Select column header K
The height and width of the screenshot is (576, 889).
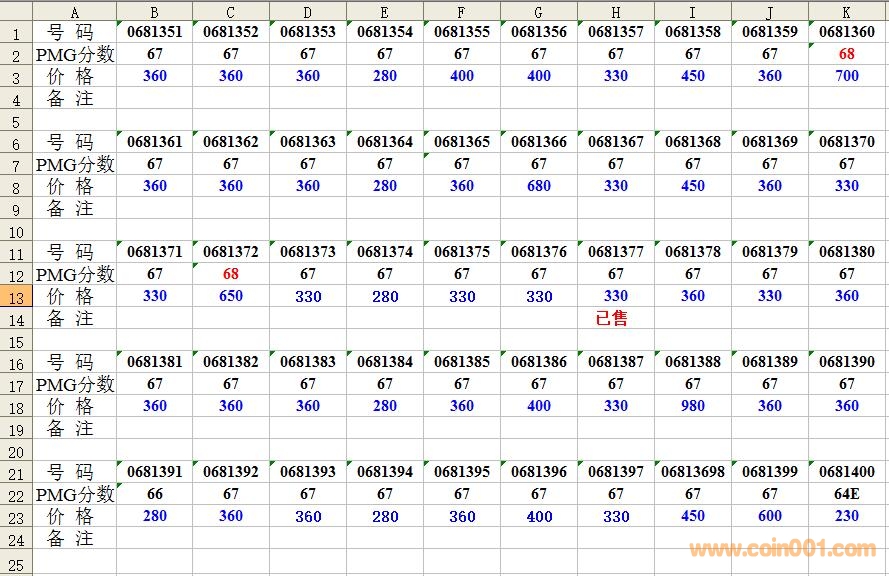(847, 11)
